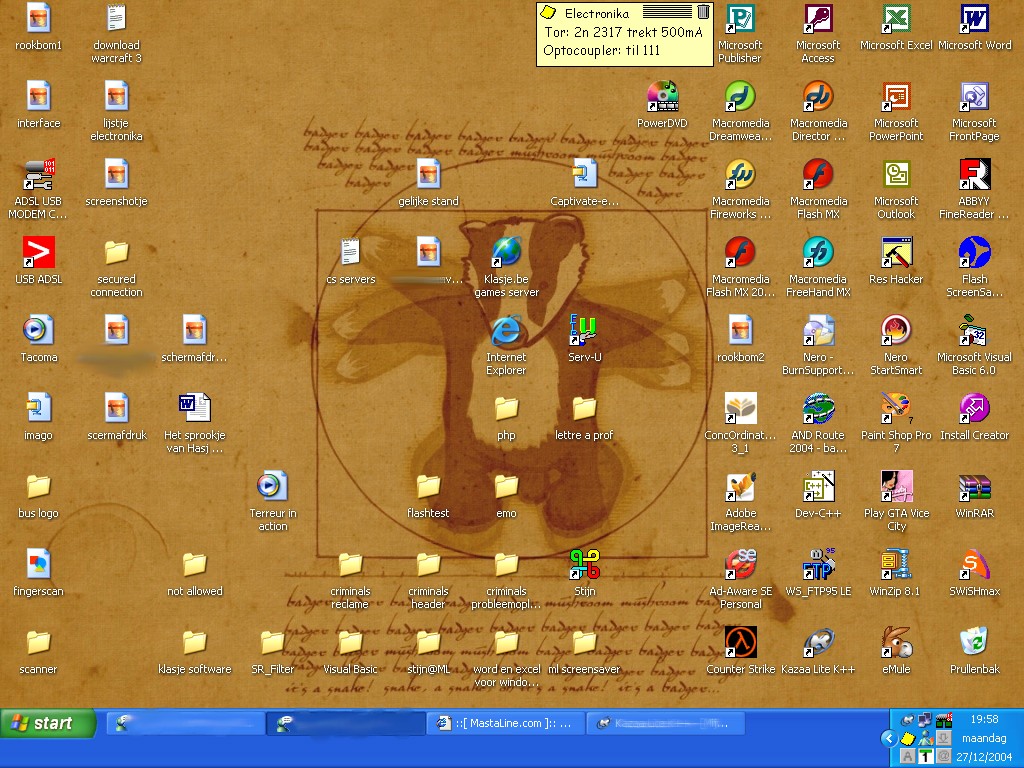This screenshot has width=1024, height=768.
Task: Open Kazaa Lite K++ shortcut
Action: [819, 644]
